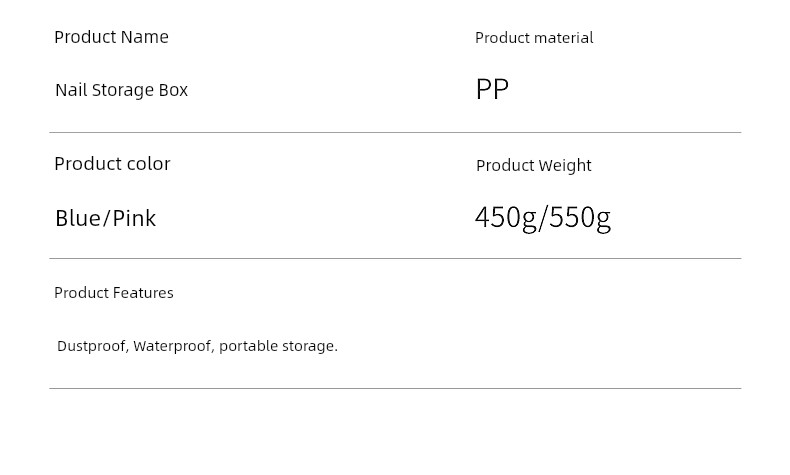Click the word Storage in product name

pos(123,91)
